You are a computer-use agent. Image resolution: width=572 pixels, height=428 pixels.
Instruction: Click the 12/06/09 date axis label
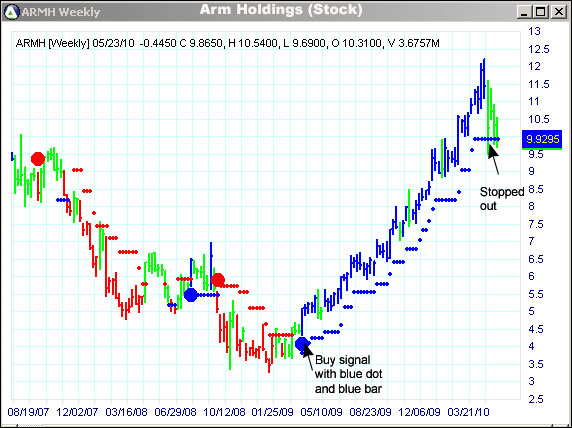pyautogui.click(x=419, y=412)
